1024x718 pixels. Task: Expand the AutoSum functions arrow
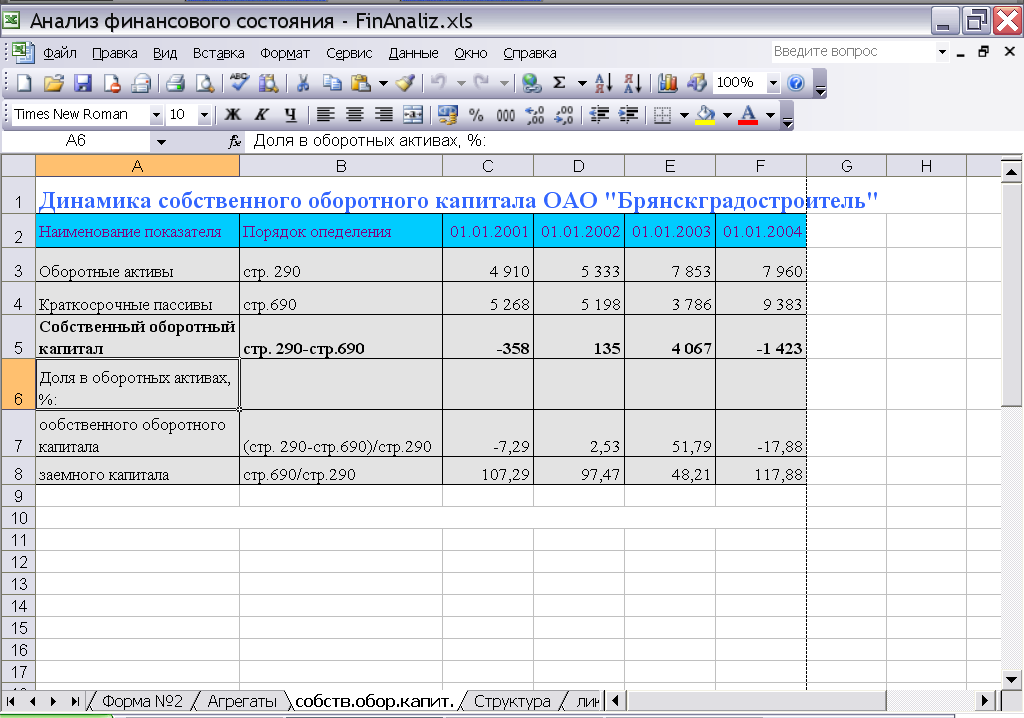(582, 83)
